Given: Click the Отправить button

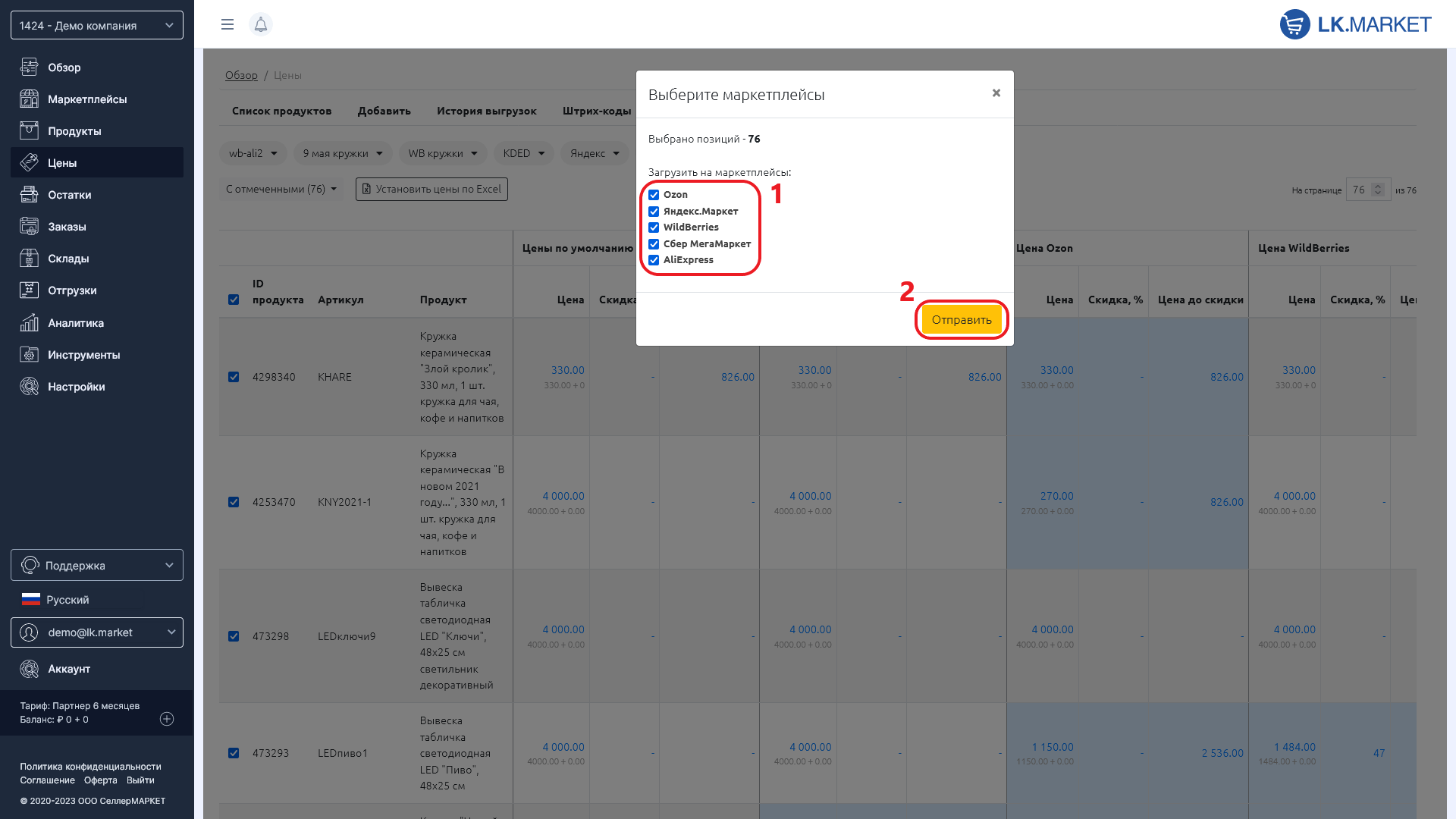Looking at the screenshot, I should coord(962,320).
